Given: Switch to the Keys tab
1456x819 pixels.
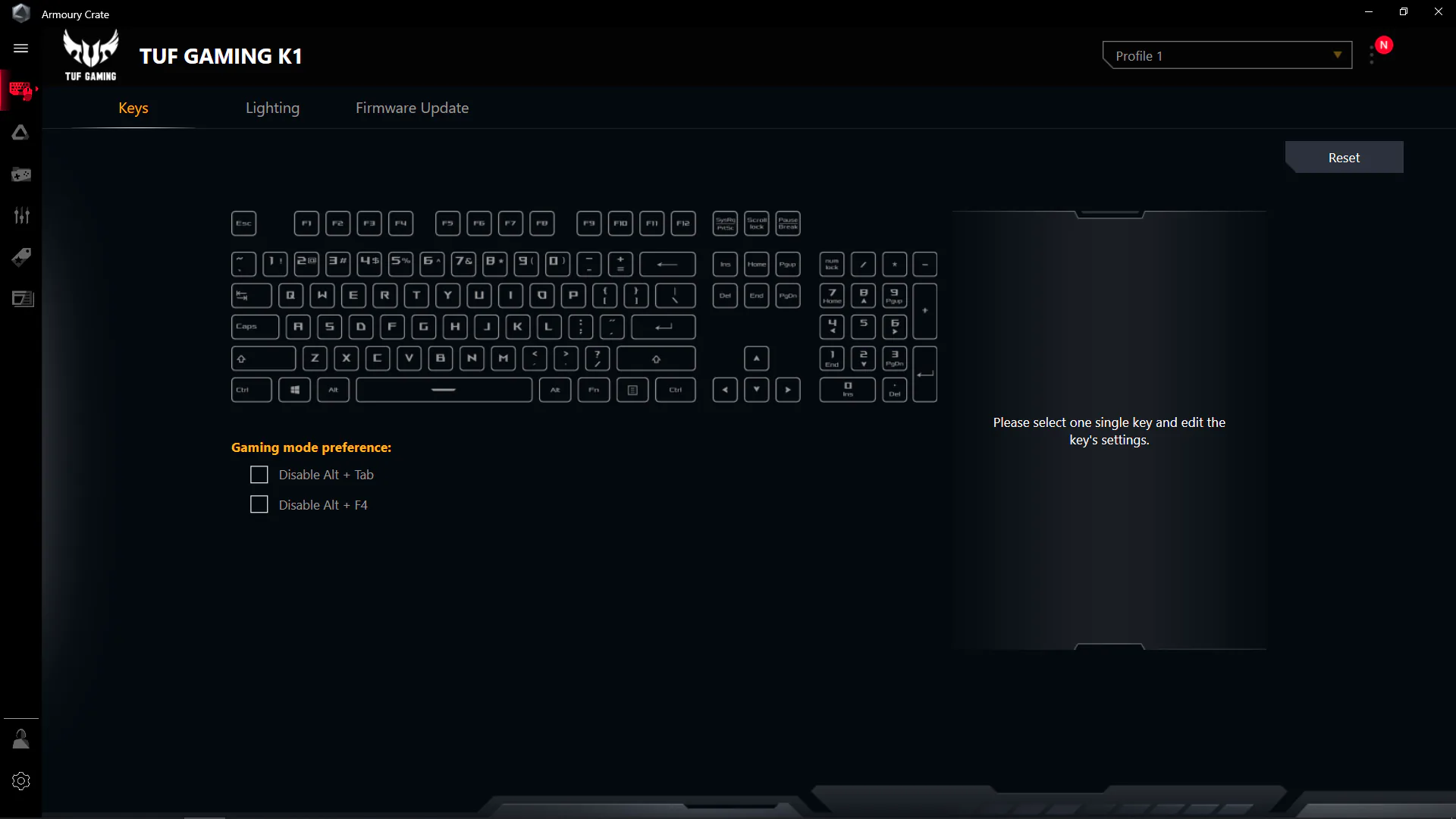Looking at the screenshot, I should click(x=133, y=108).
